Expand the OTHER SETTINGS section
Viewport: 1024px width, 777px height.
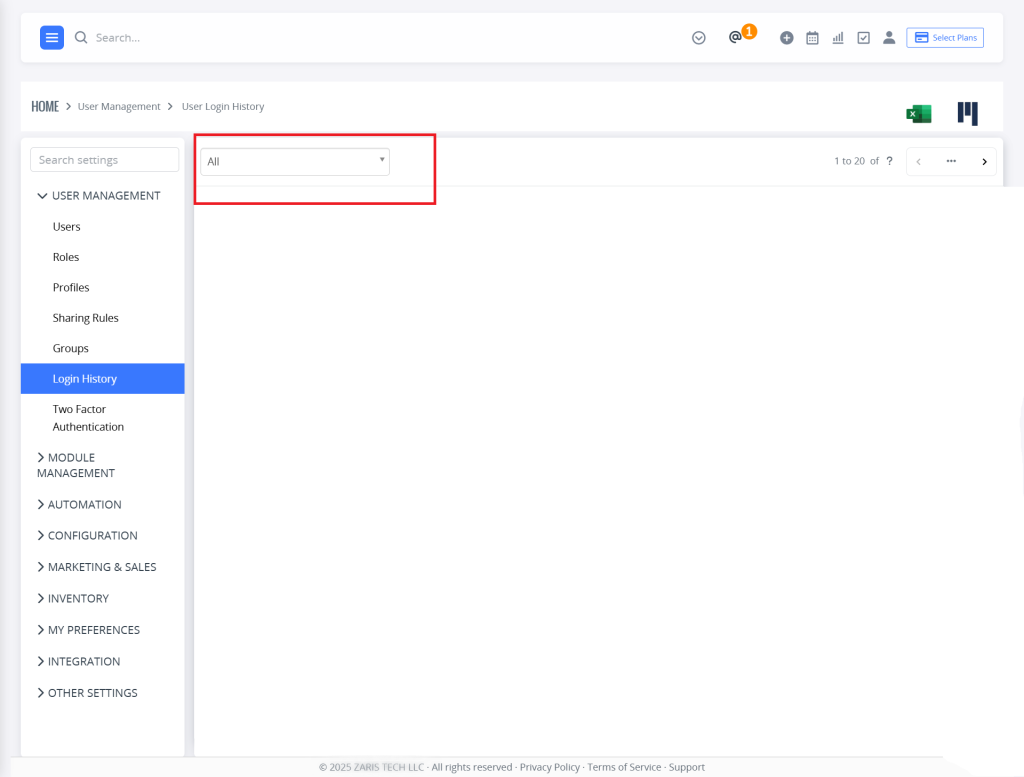(88, 693)
